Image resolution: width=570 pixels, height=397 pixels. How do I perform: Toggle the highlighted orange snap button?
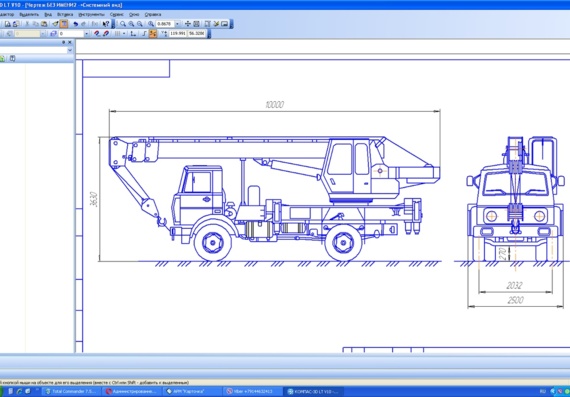coord(153,33)
